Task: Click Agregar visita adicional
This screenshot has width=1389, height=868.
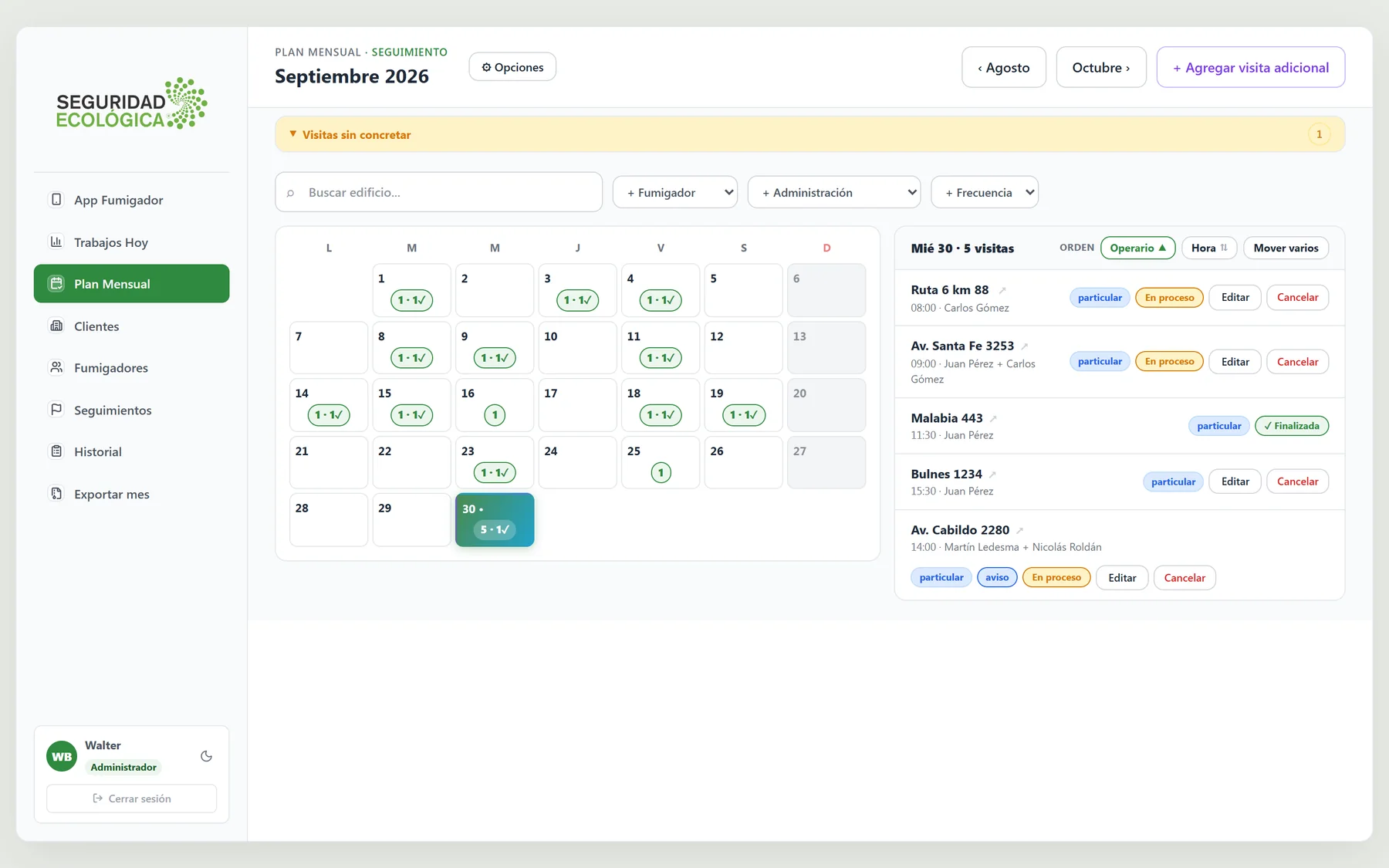Action: [1251, 67]
